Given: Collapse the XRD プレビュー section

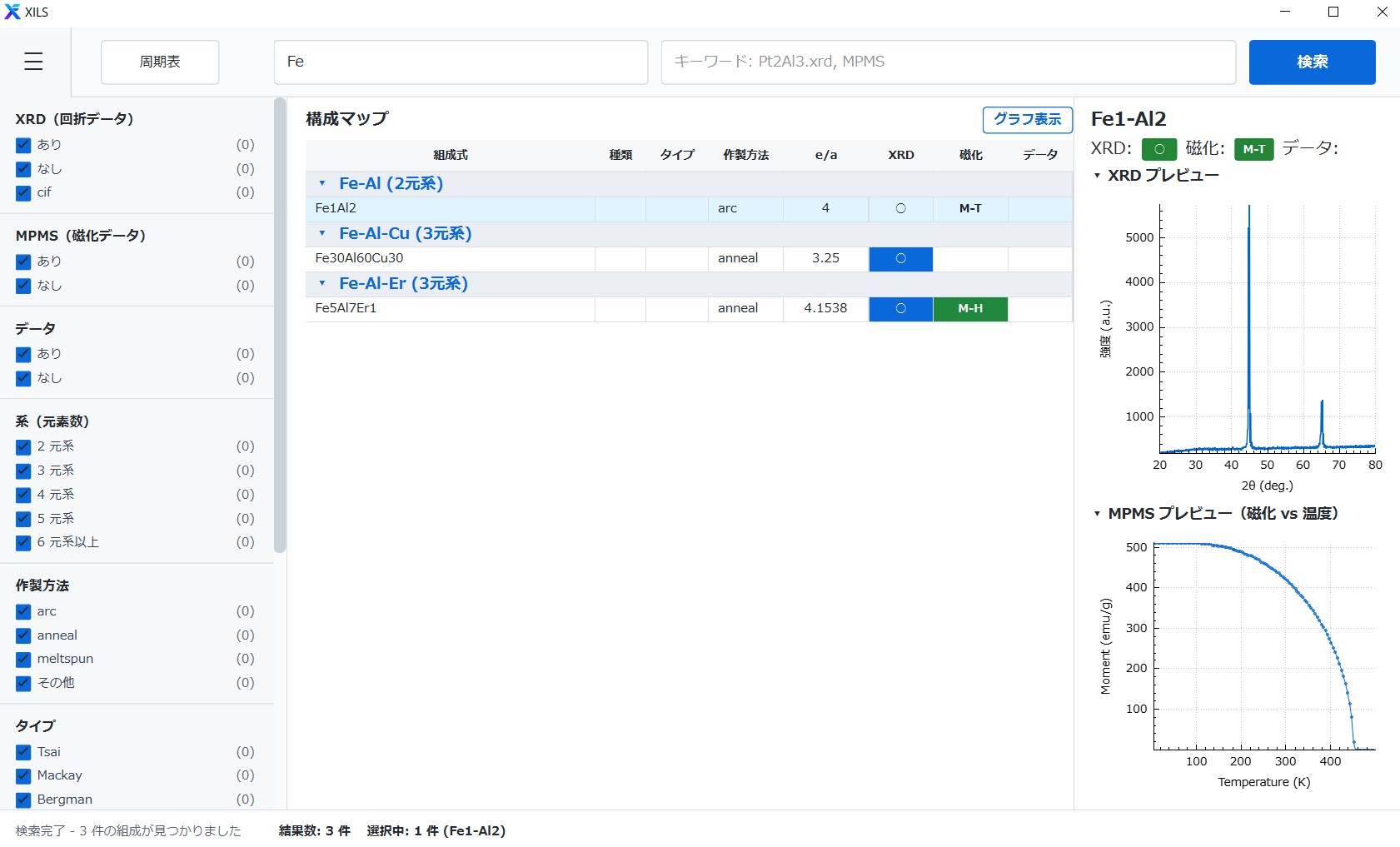Looking at the screenshot, I should tap(1097, 176).
